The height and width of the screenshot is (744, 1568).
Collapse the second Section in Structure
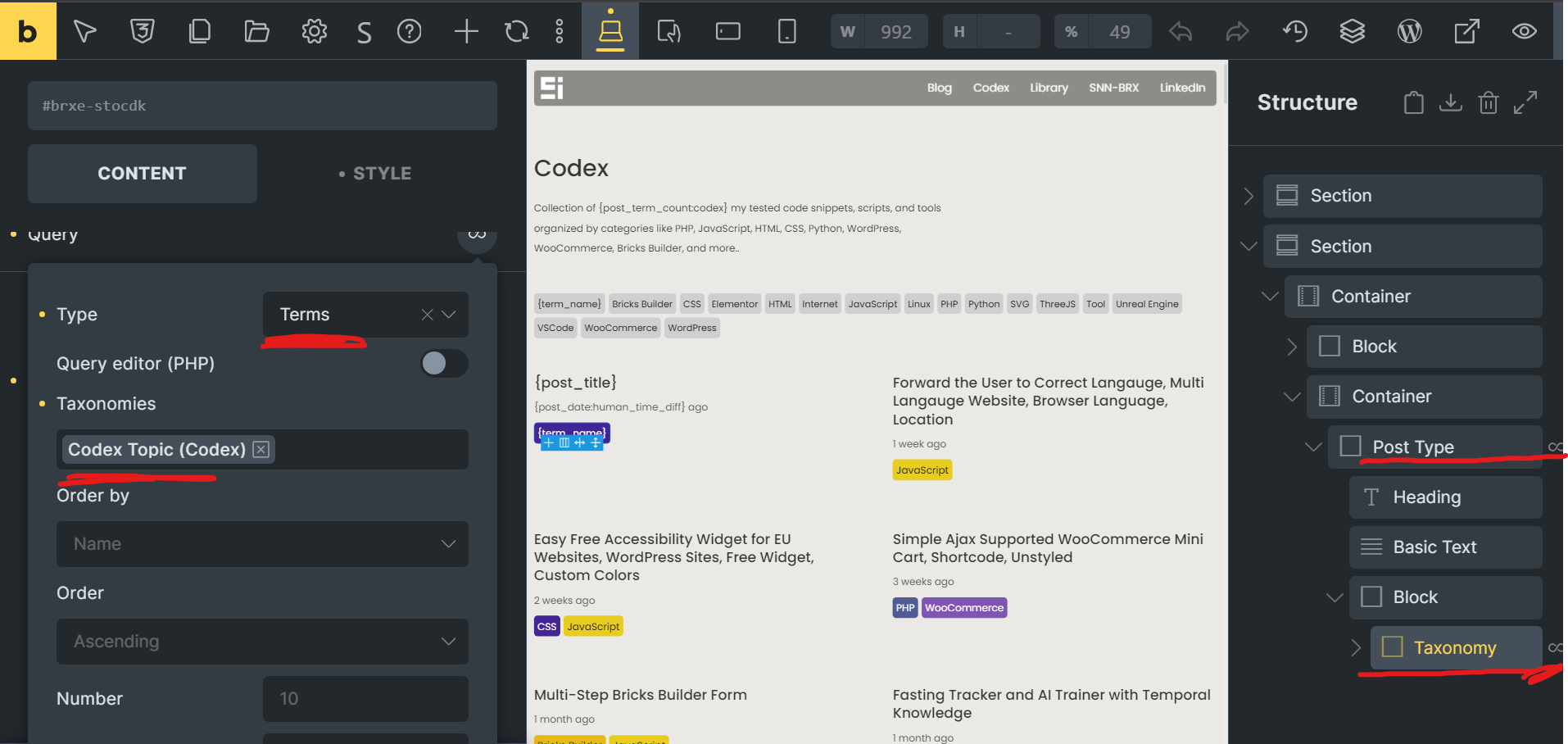(1249, 246)
